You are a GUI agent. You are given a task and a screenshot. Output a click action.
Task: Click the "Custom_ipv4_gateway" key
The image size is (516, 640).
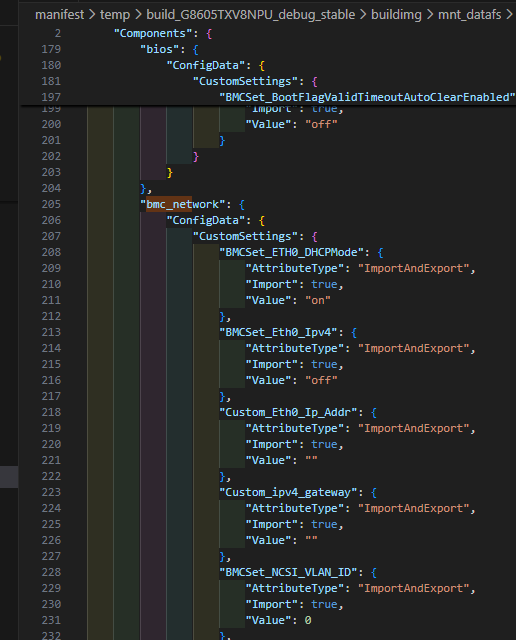[x=288, y=492]
